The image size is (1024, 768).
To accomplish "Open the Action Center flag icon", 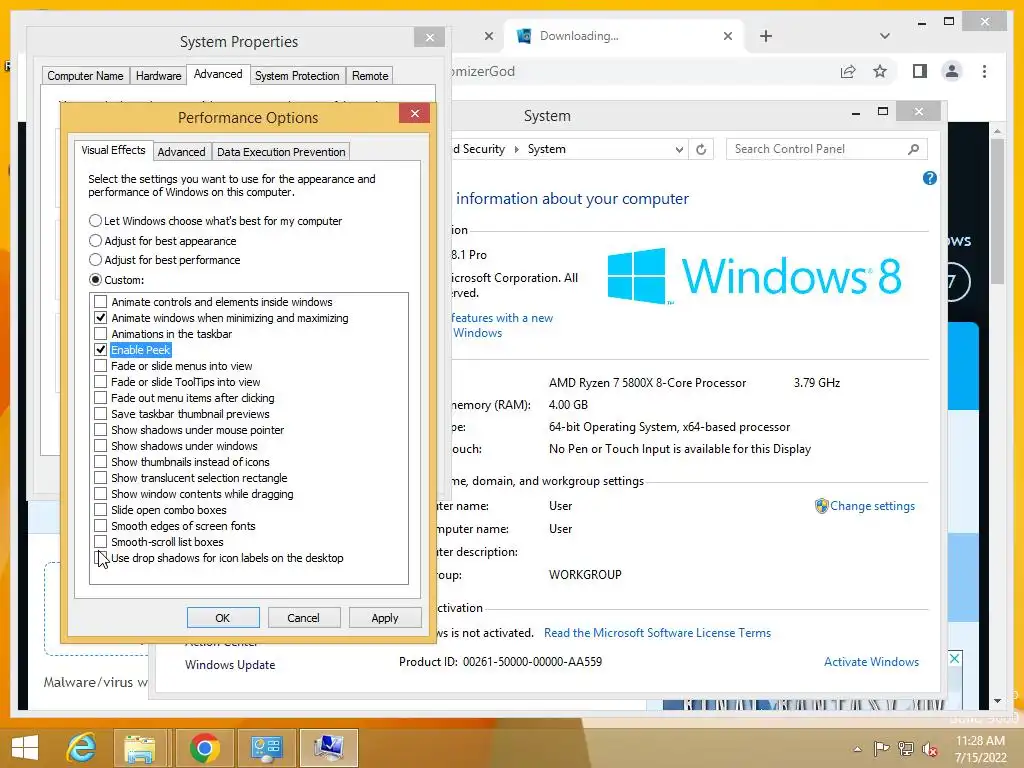I will coord(881,749).
